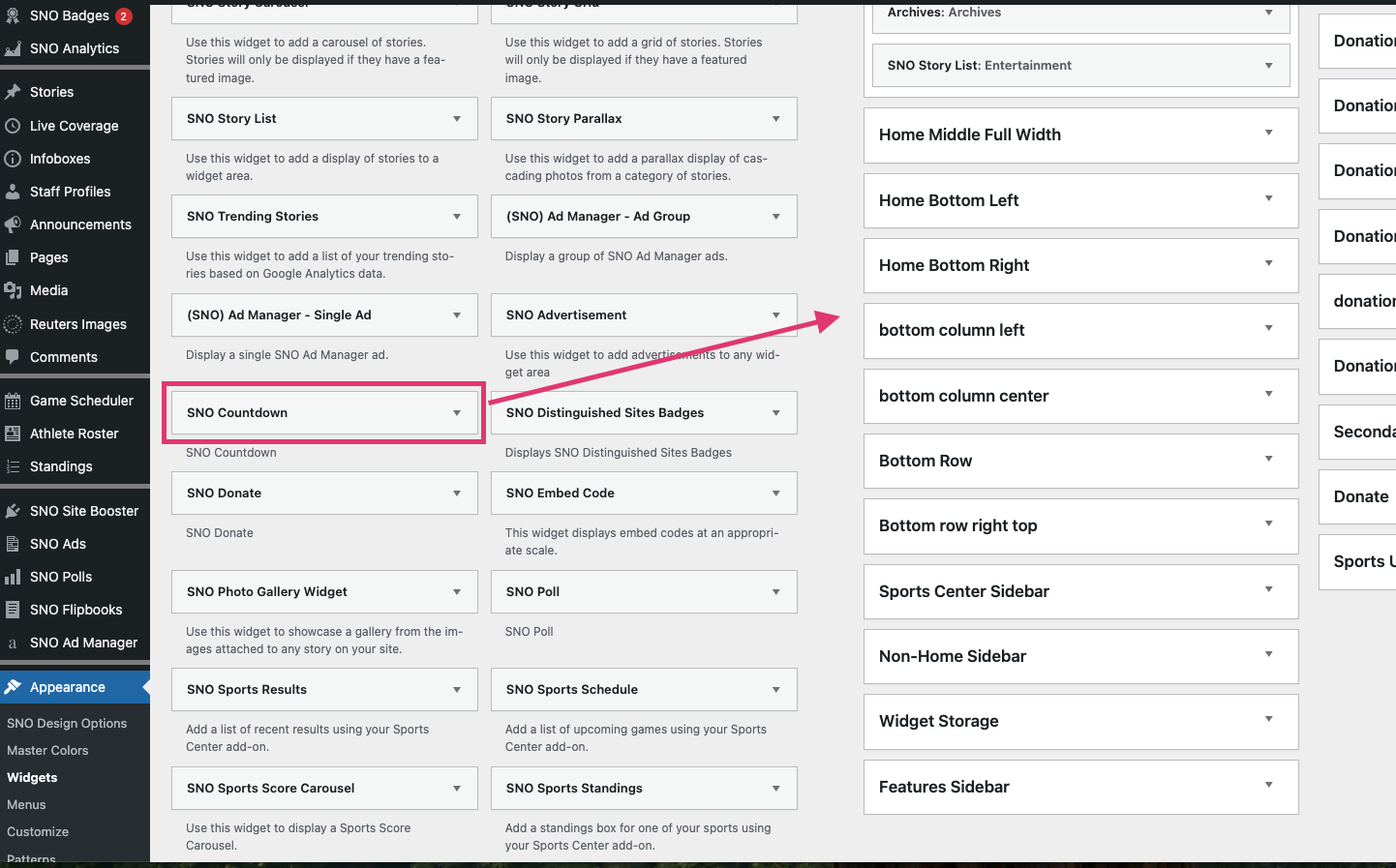Screen dimensions: 1396x868
Task: Expand the SNO Trending Stories widget arrow
Action: 457,217
